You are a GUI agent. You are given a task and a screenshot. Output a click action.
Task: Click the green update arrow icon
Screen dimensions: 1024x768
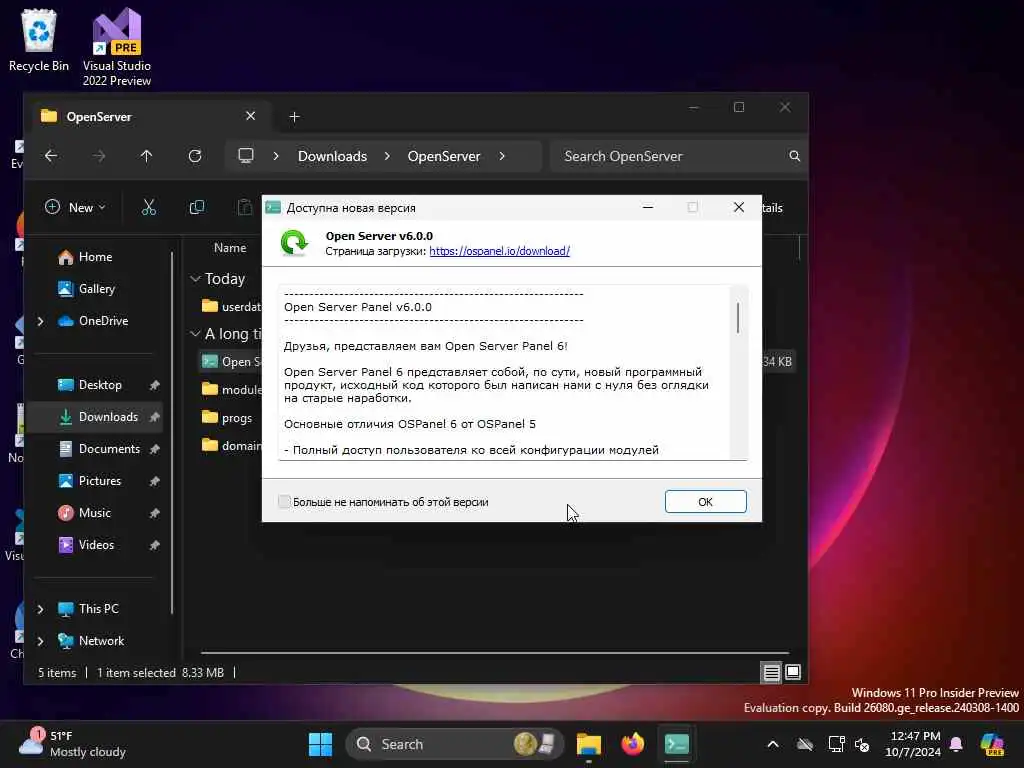(294, 243)
